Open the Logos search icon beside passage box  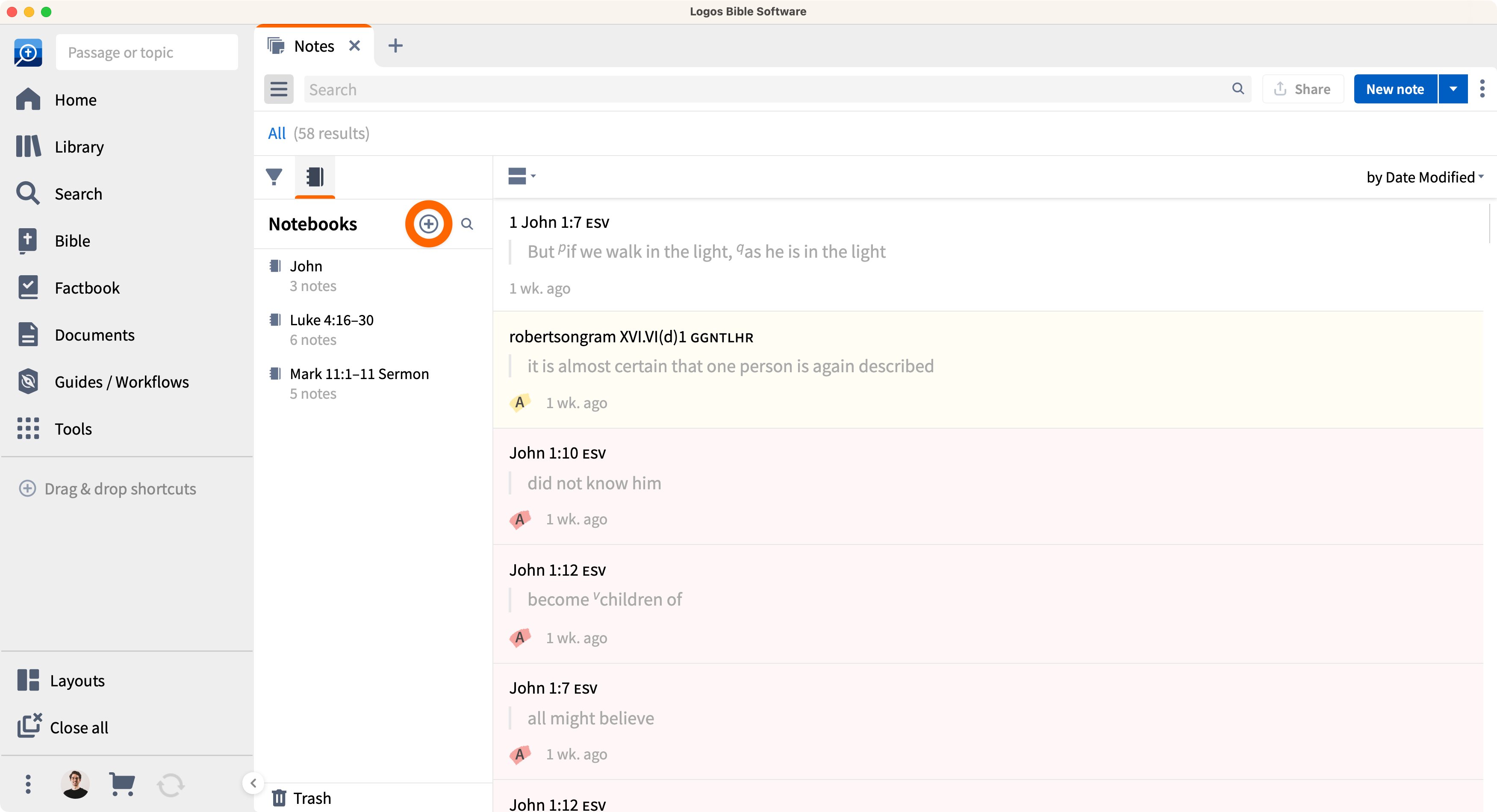coord(28,52)
